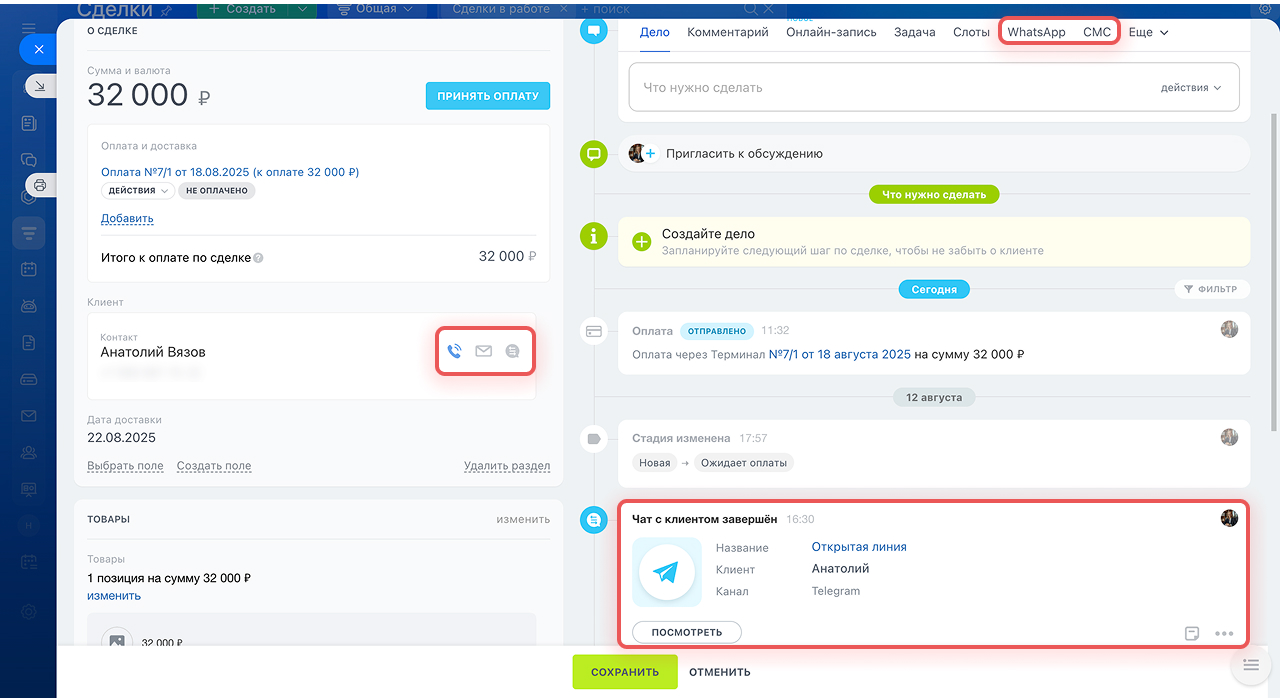Viewport: 1280px width, 698px height.
Task: Open the Оплата №7/1 от 18.08.2025 link
Action: coord(230,172)
